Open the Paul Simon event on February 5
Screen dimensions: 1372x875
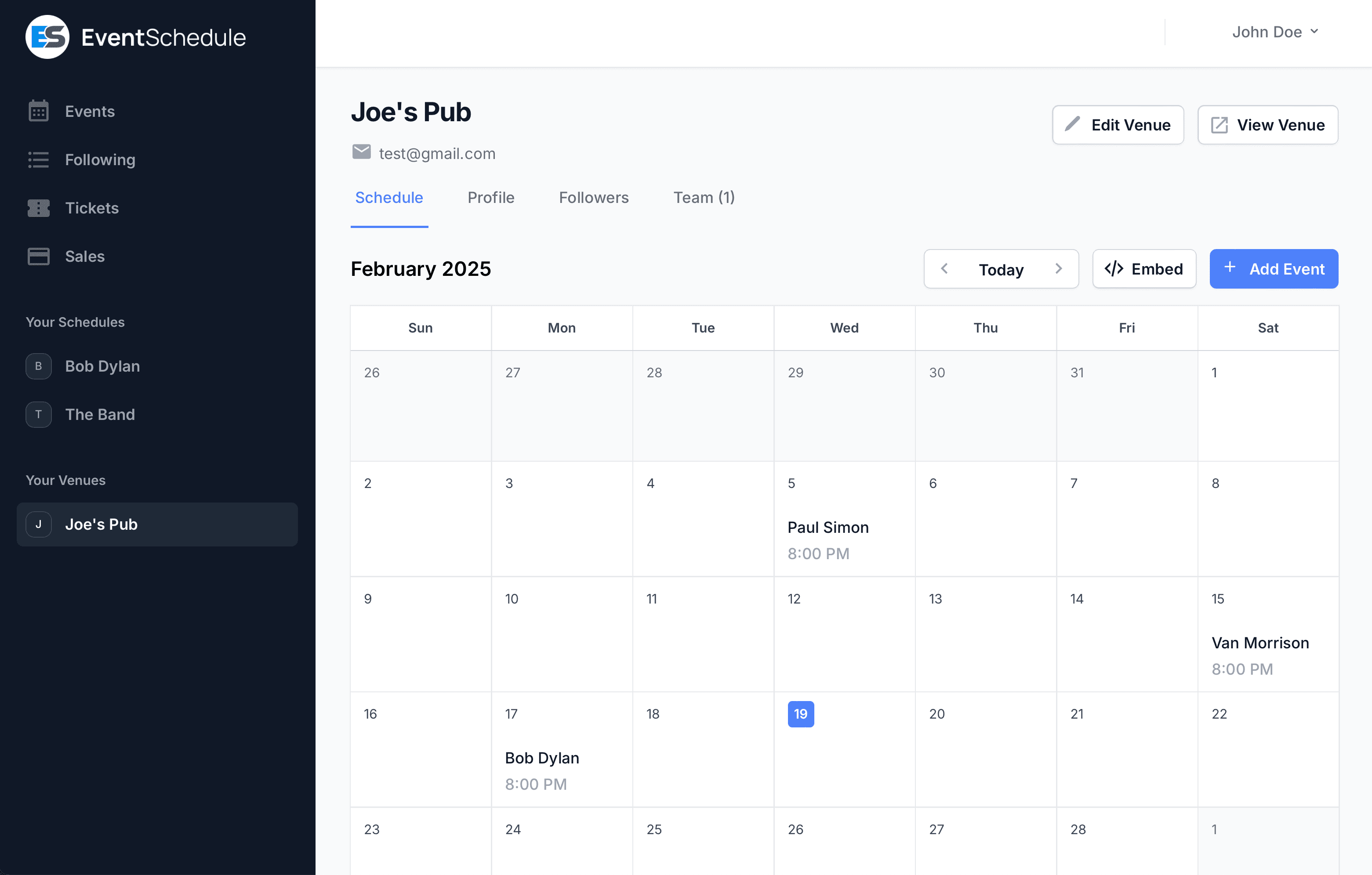tap(828, 539)
